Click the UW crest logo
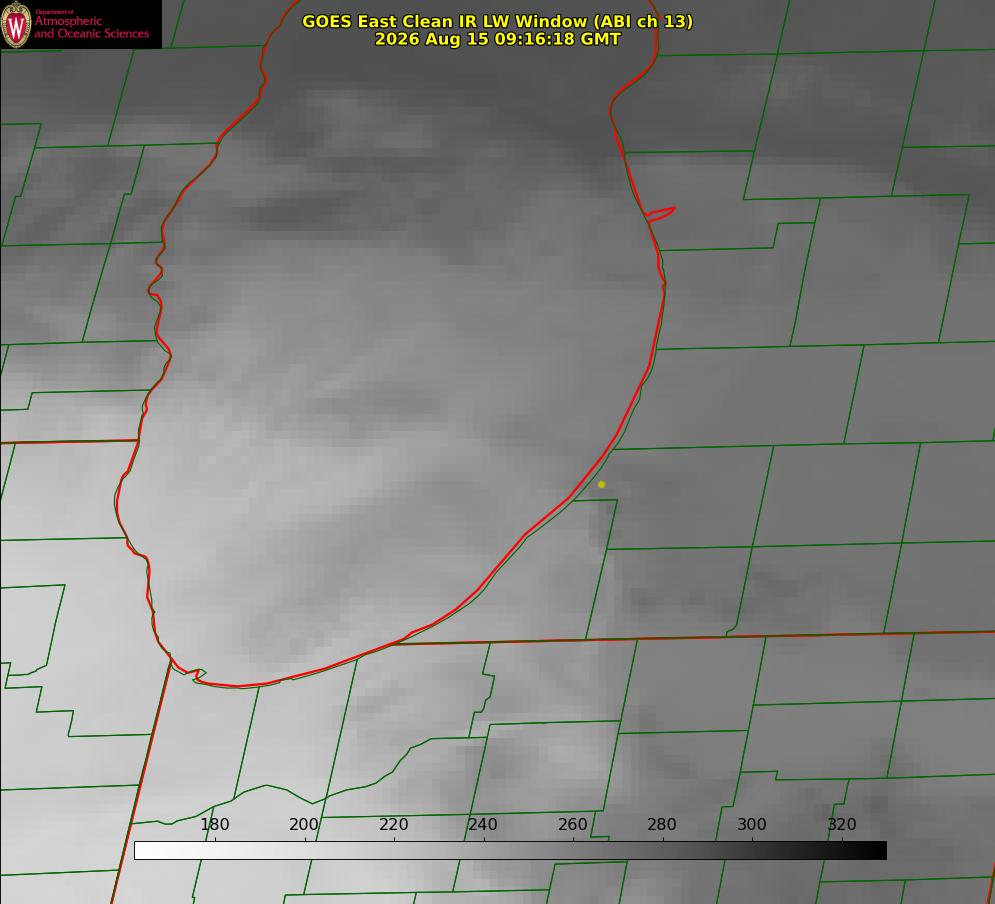 tap(16, 24)
